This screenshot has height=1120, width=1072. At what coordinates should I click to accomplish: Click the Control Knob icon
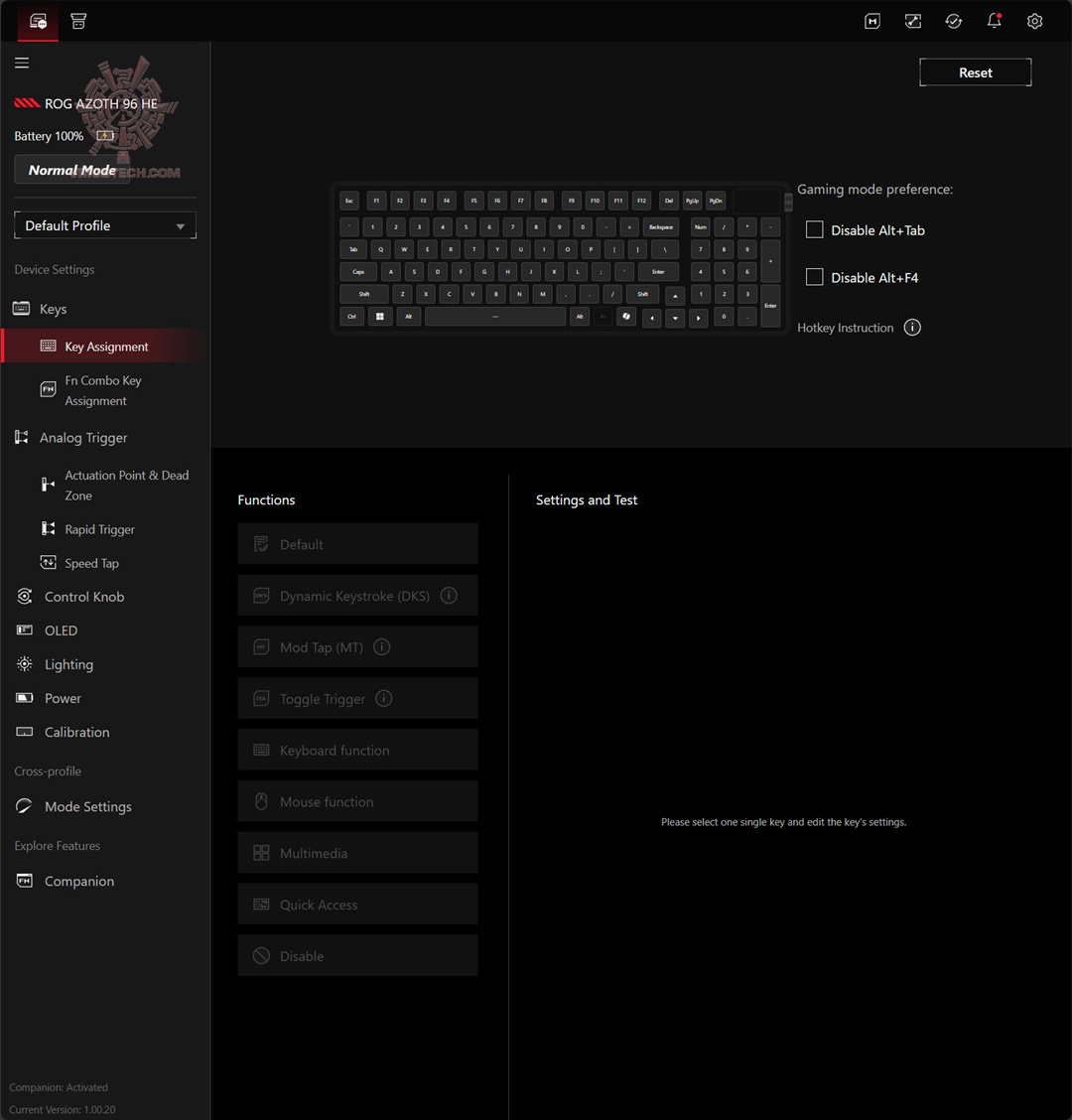tap(24, 596)
